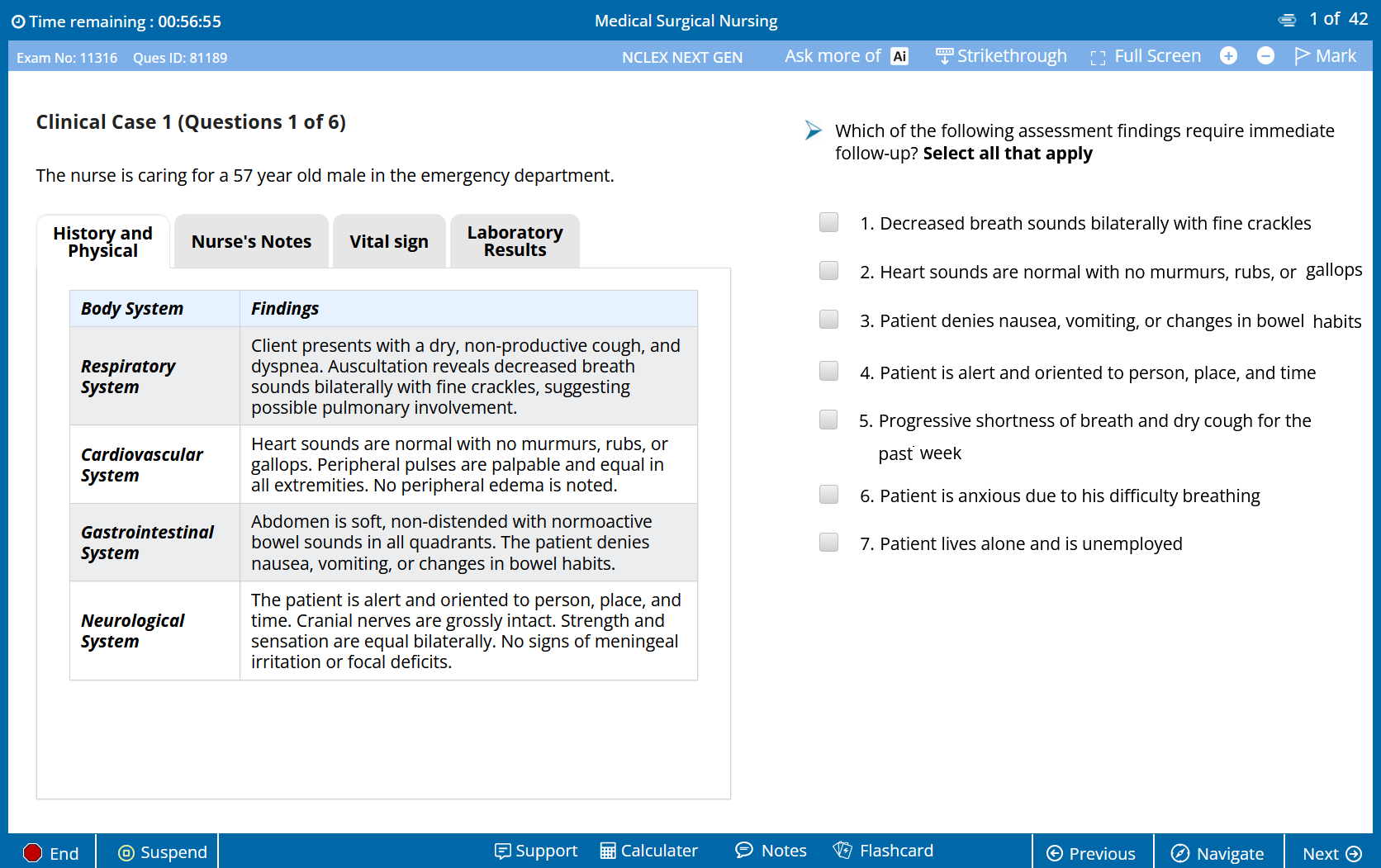
Task: Click the AI icon after Ask more of
Action: pos(899,56)
